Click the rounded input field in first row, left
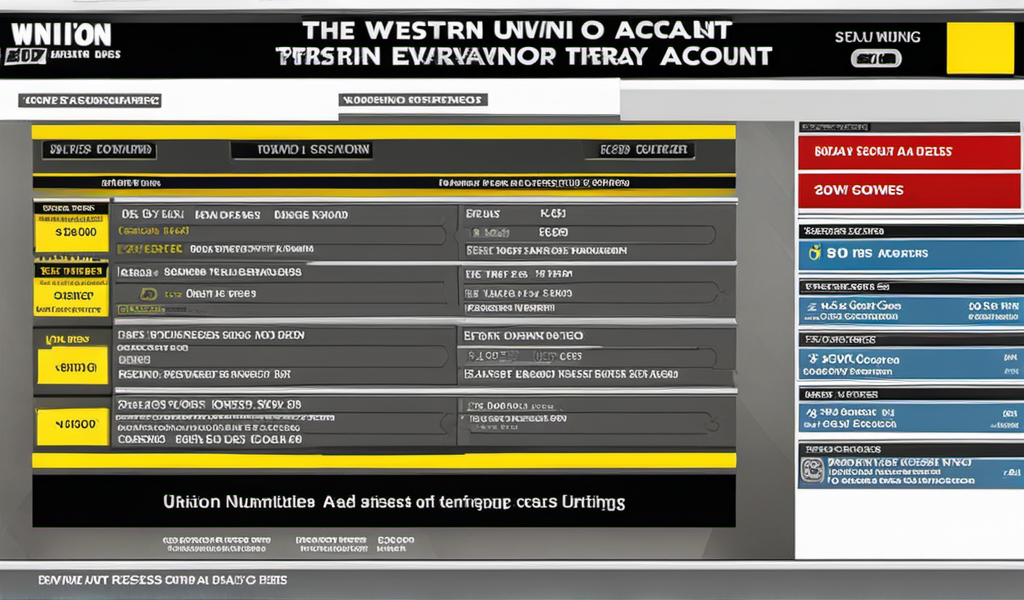This screenshot has height=600, width=1024. pyautogui.click(x=280, y=232)
